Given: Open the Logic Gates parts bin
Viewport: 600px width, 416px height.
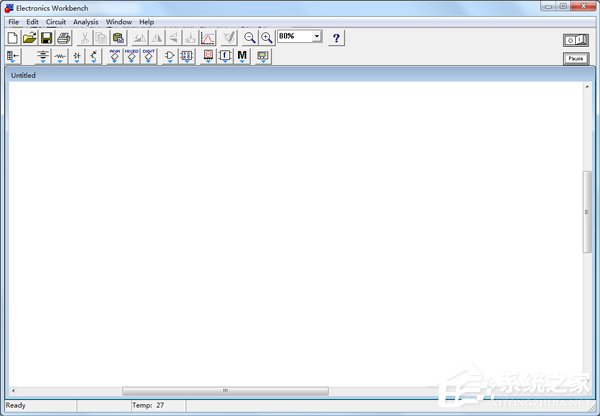Looking at the screenshot, I should (170, 56).
